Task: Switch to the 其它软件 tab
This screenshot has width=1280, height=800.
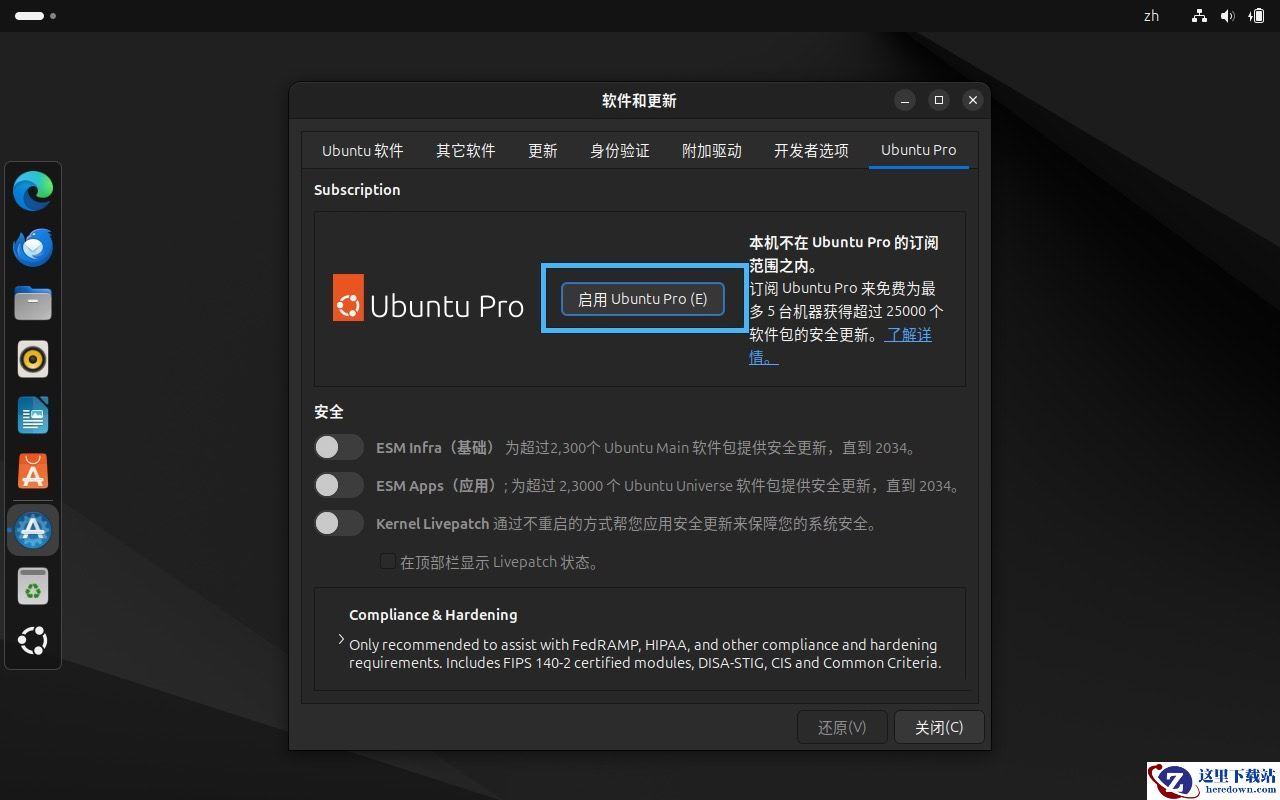Action: click(466, 151)
